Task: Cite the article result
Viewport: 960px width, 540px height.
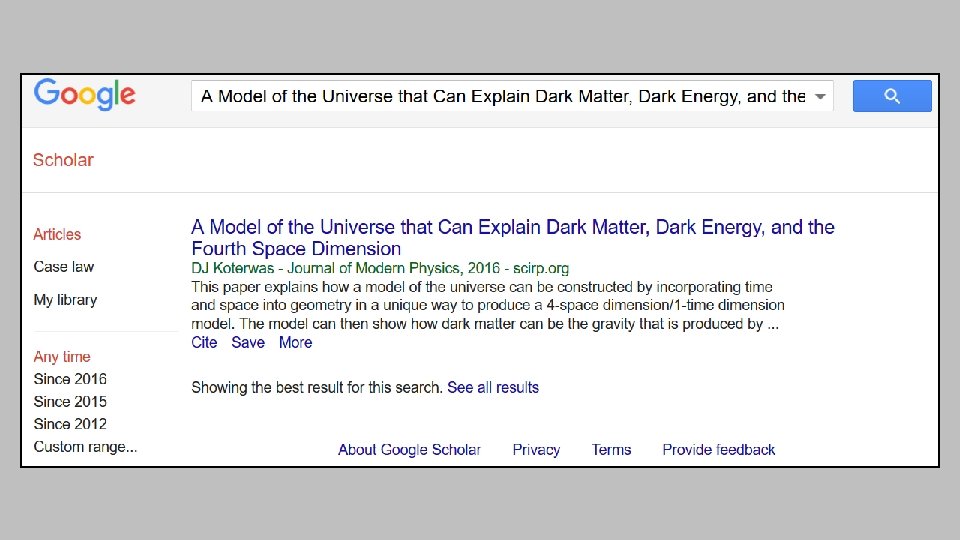Action: click(204, 342)
